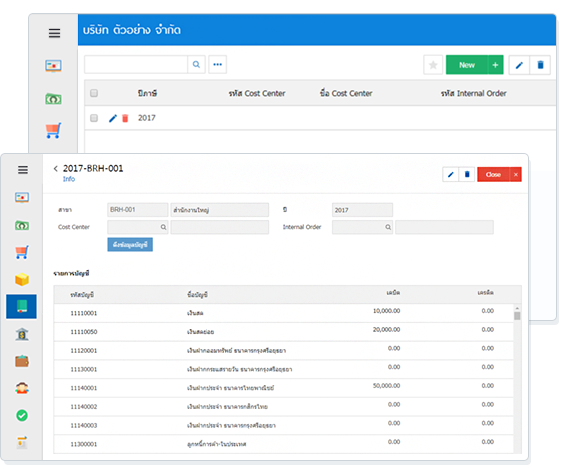Click the X part of the Close button

point(516,175)
